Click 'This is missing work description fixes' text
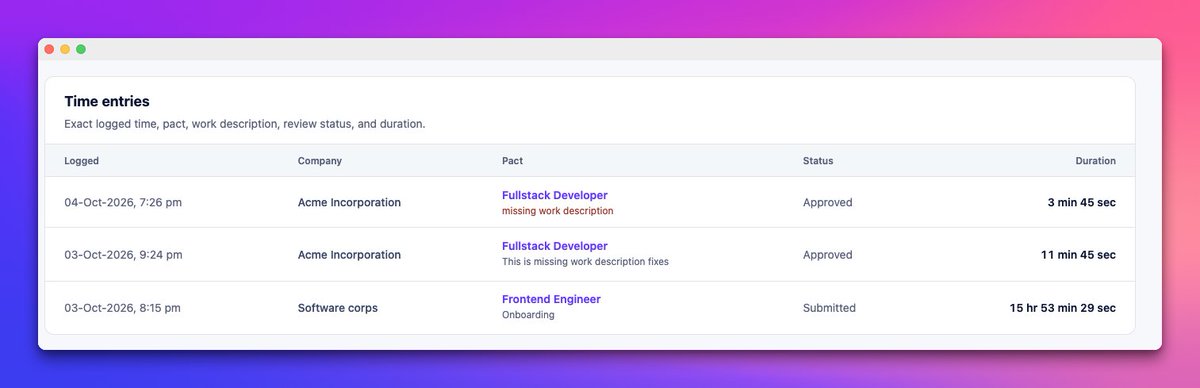1200x388 pixels. [585, 262]
